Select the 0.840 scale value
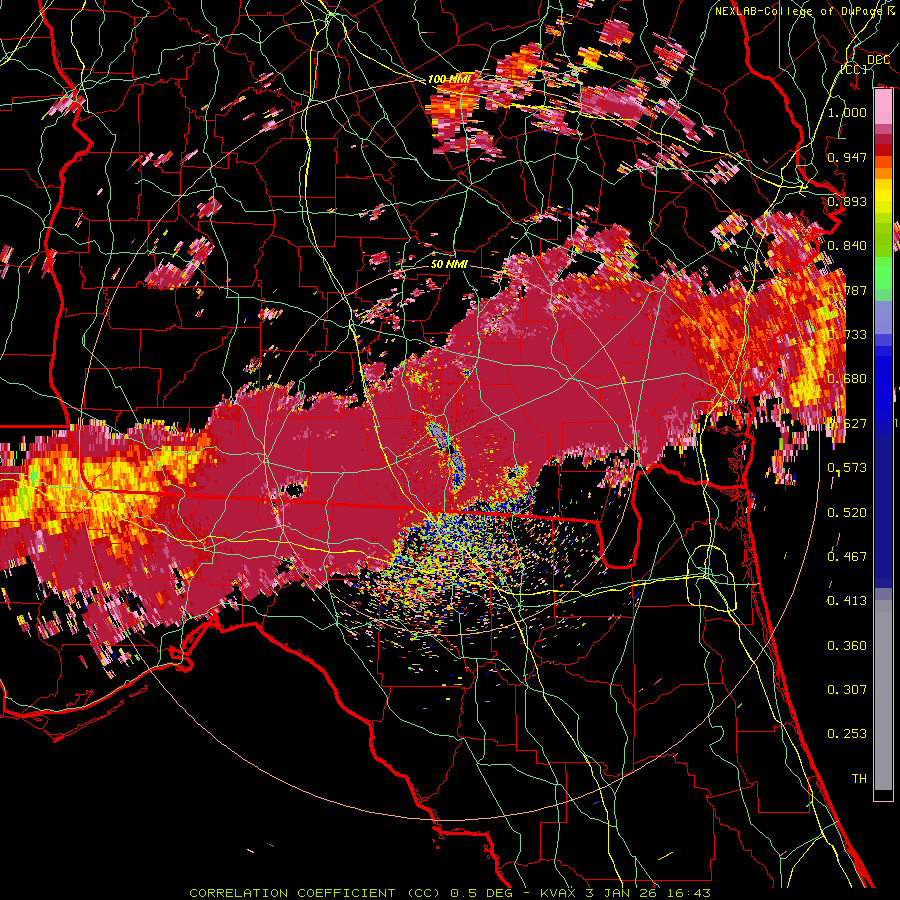This screenshot has width=900, height=900. (x=847, y=246)
